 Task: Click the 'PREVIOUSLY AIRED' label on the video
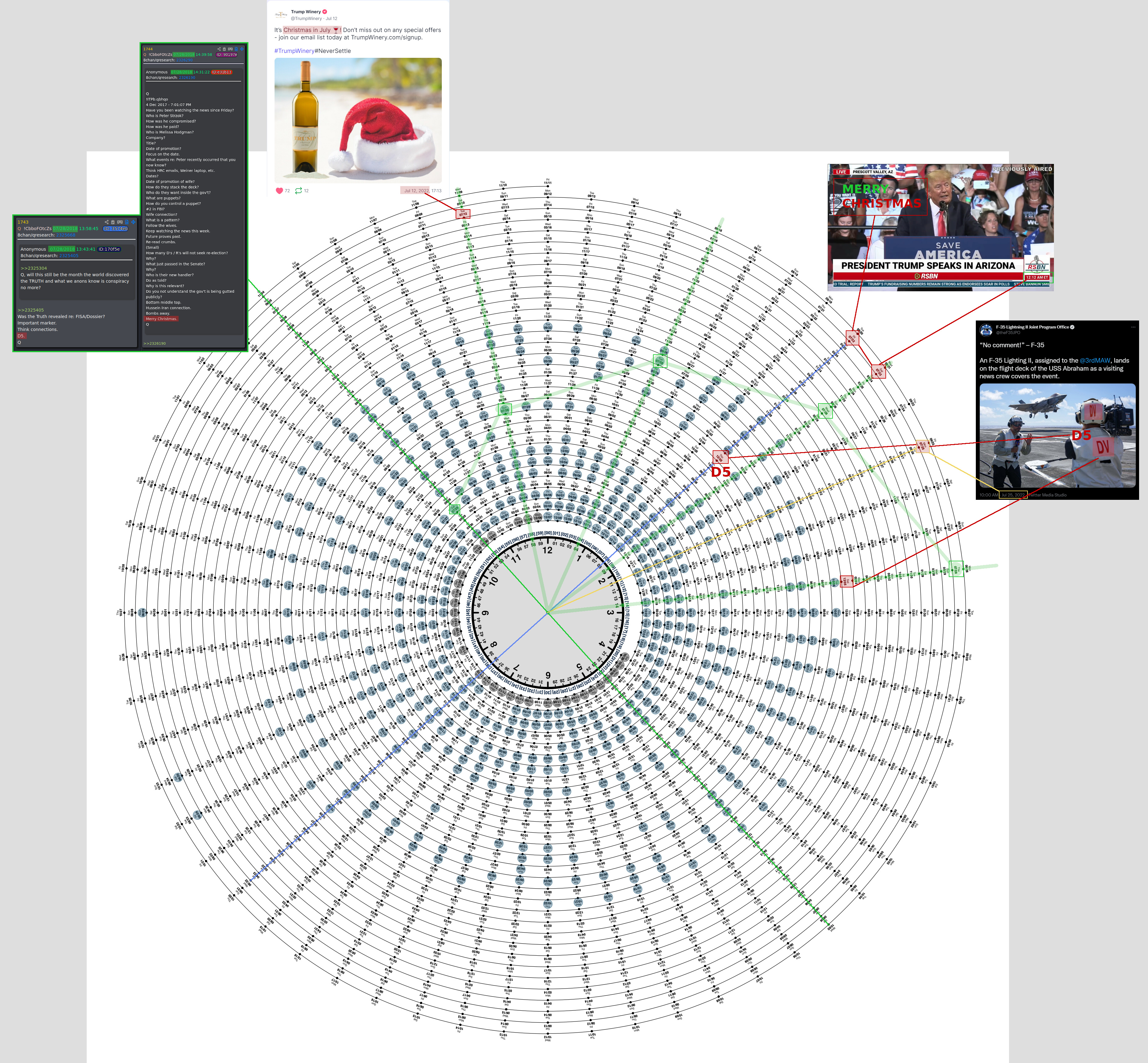pyautogui.click(x=1023, y=169)
